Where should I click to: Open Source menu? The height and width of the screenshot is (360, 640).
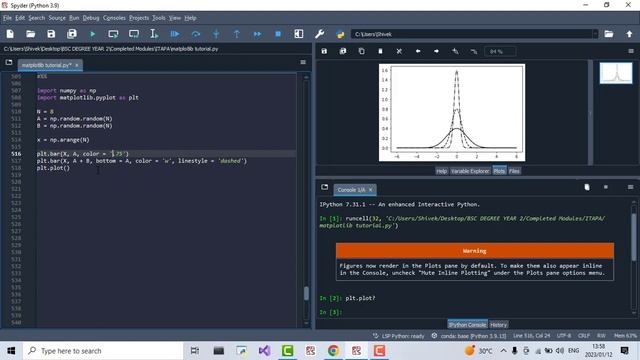[57, 18]
